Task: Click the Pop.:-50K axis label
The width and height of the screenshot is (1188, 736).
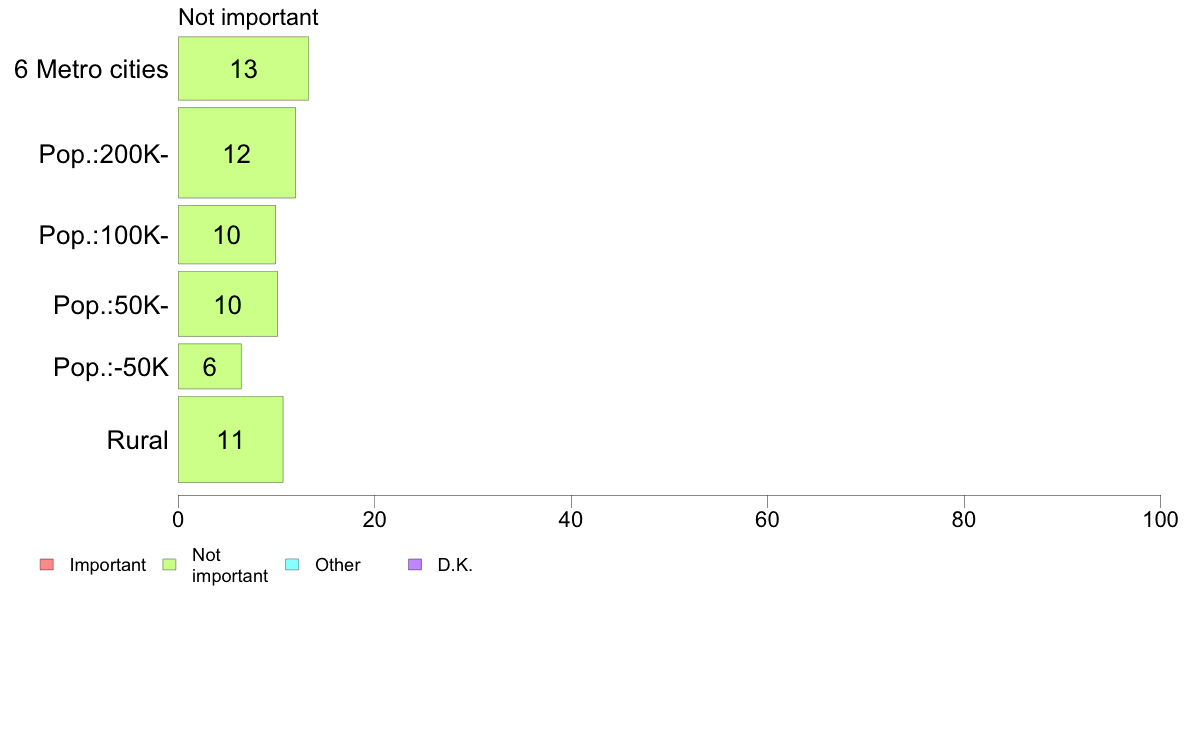Action: pyautogui.click(x=111, y=368)
